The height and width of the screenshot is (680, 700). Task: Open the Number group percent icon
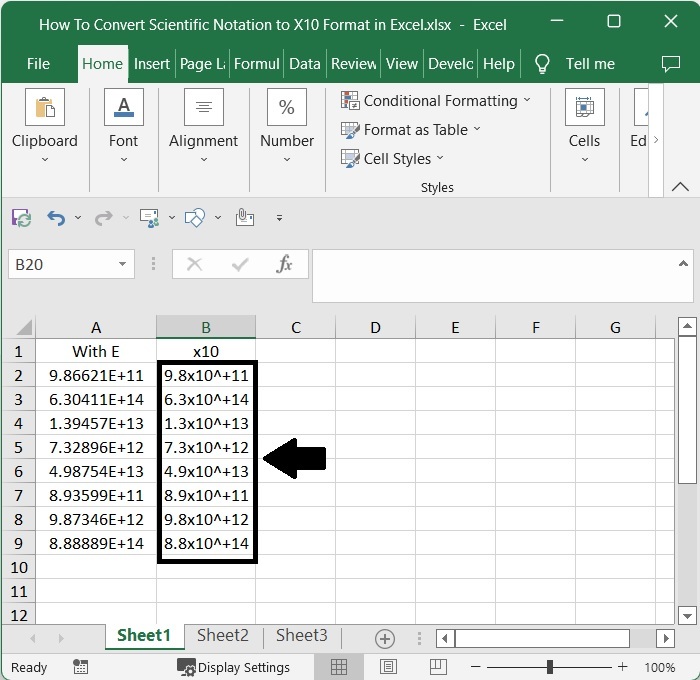click(x=287, y=107)
